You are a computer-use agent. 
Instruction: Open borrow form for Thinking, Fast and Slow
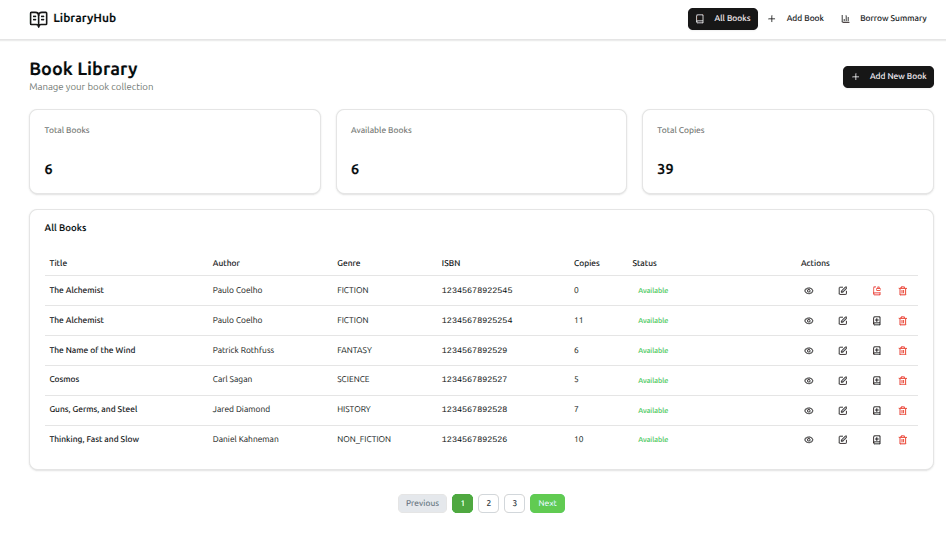click(x=877, y=440)
